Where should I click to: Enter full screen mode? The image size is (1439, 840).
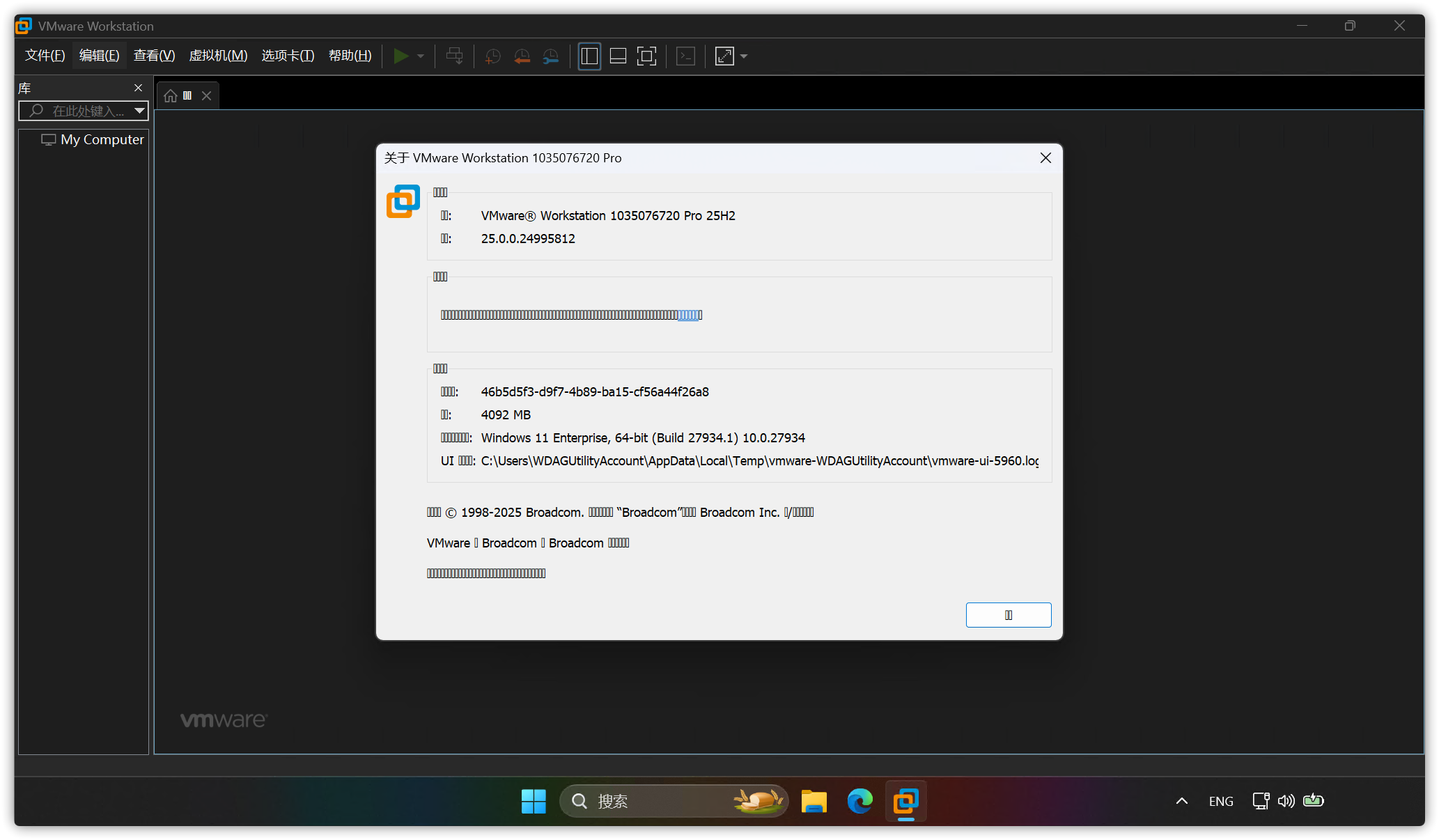coord(646,56)
